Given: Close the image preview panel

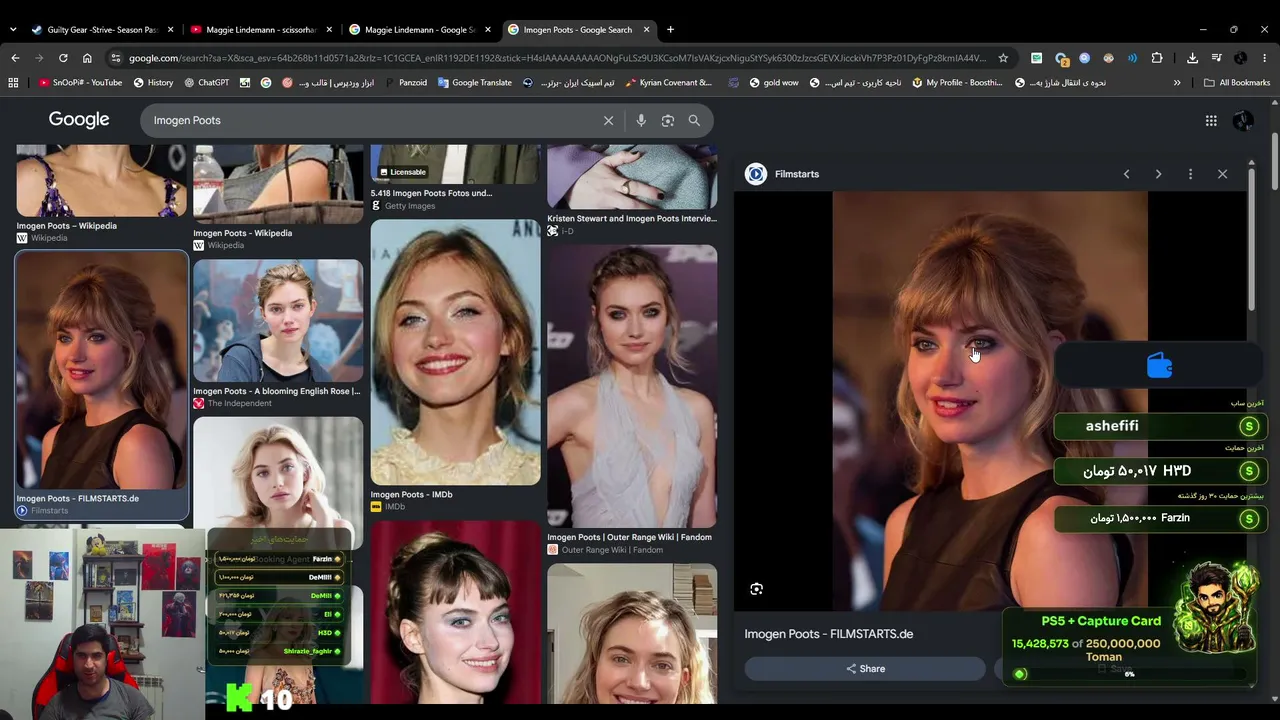Looking at the screenshot, I should pos(1222,174).
